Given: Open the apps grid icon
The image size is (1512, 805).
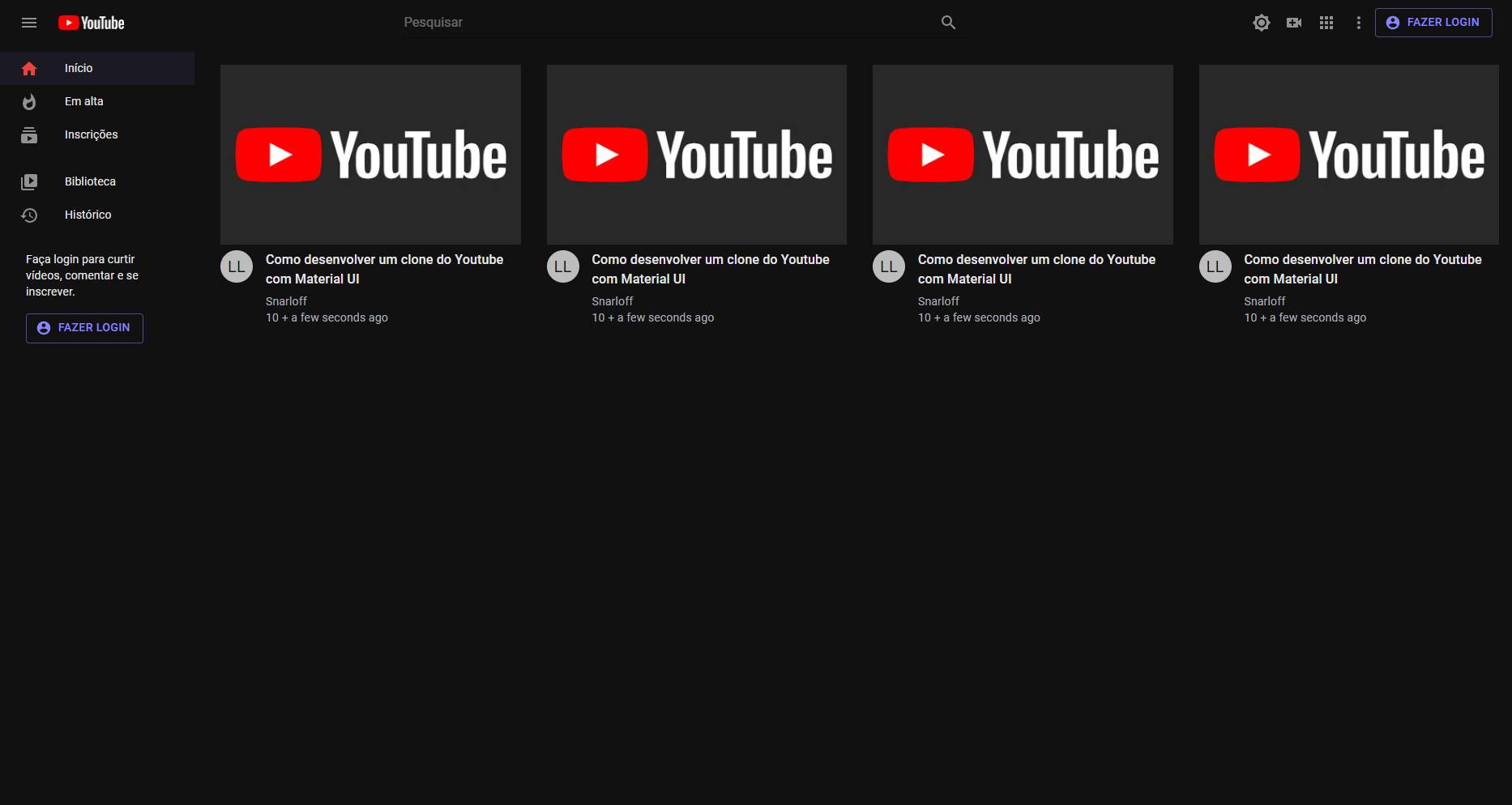Looking at the screenshot, I should [x=1326, y=23].
